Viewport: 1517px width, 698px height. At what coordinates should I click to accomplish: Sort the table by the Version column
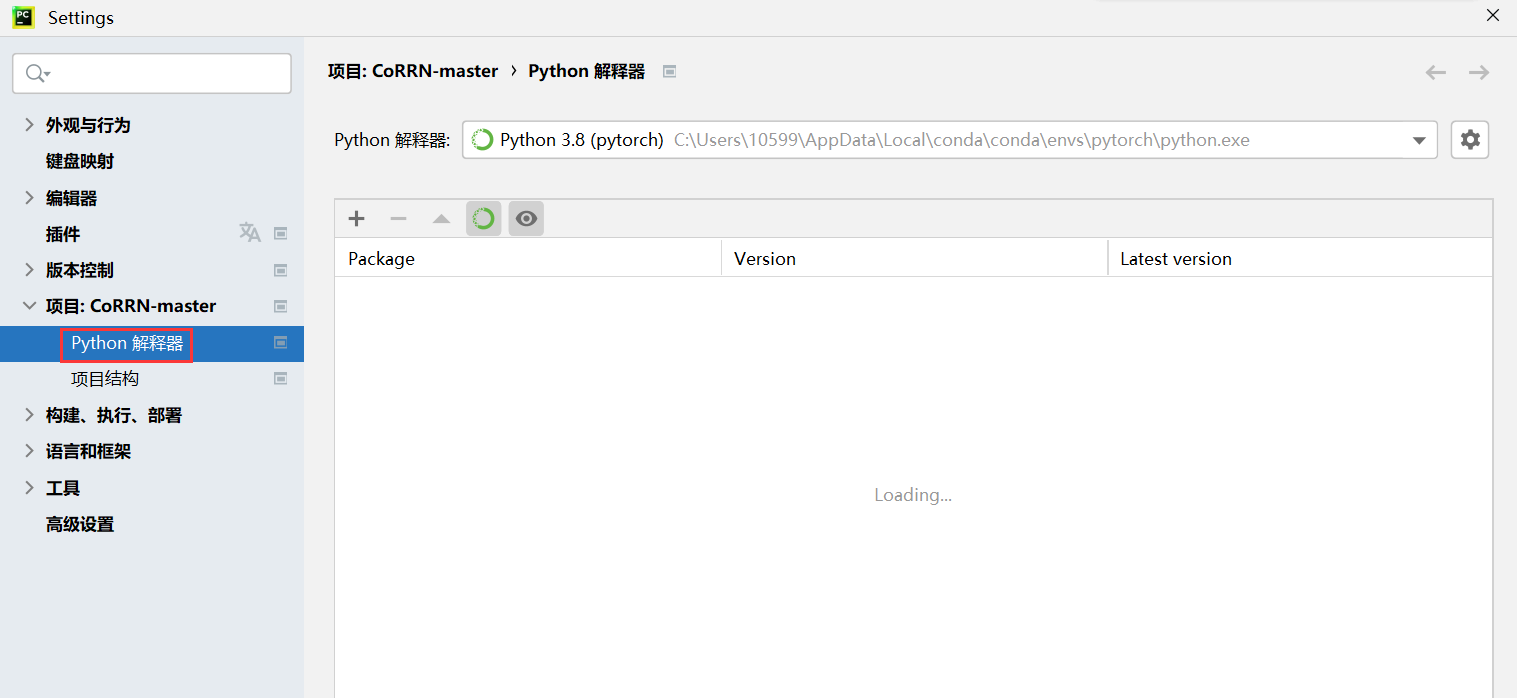(914, 258)
